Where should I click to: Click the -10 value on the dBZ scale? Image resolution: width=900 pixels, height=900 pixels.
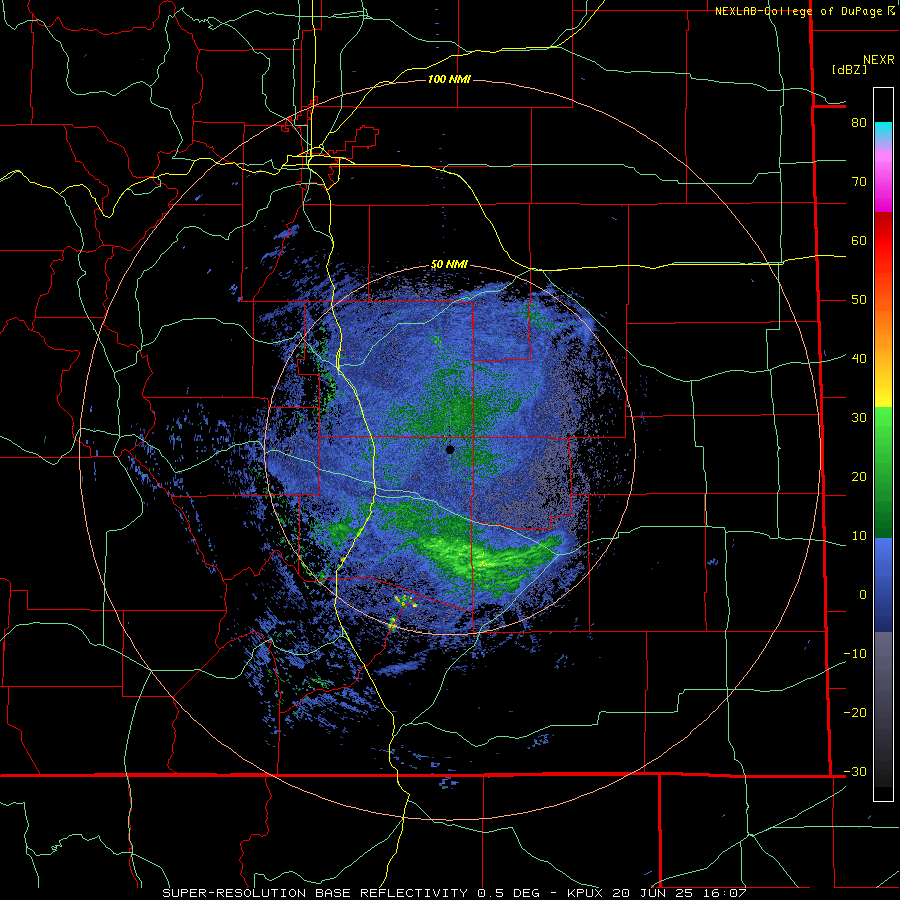[855, 654]
